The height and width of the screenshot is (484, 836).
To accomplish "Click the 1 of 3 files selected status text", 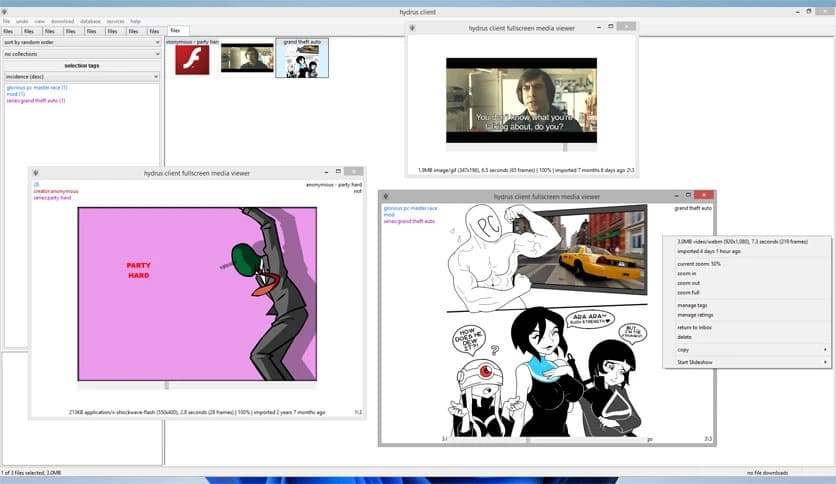I will pos(31,473).
